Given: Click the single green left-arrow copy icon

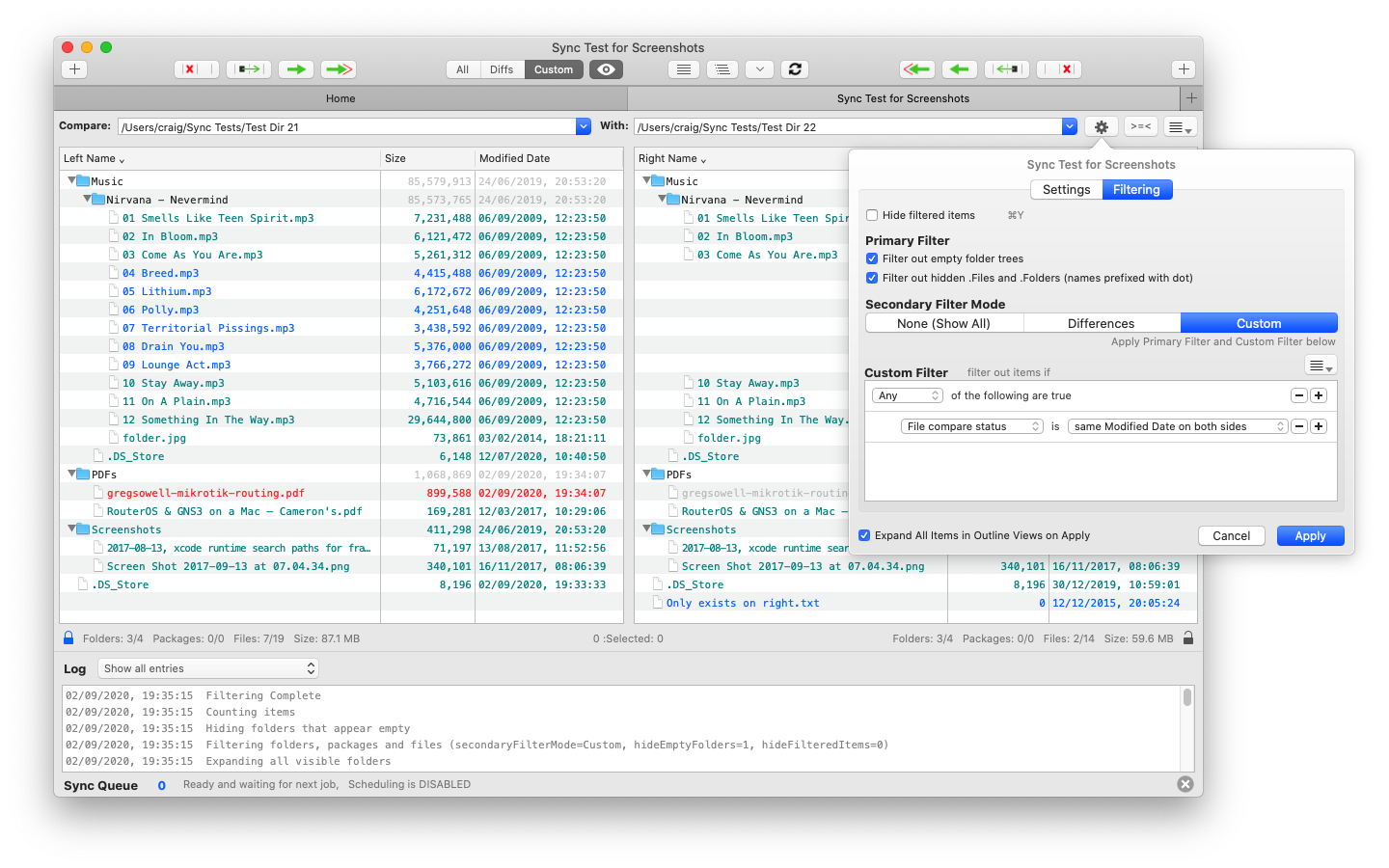Looking at the screenshot, I should [x=959, y=69].
